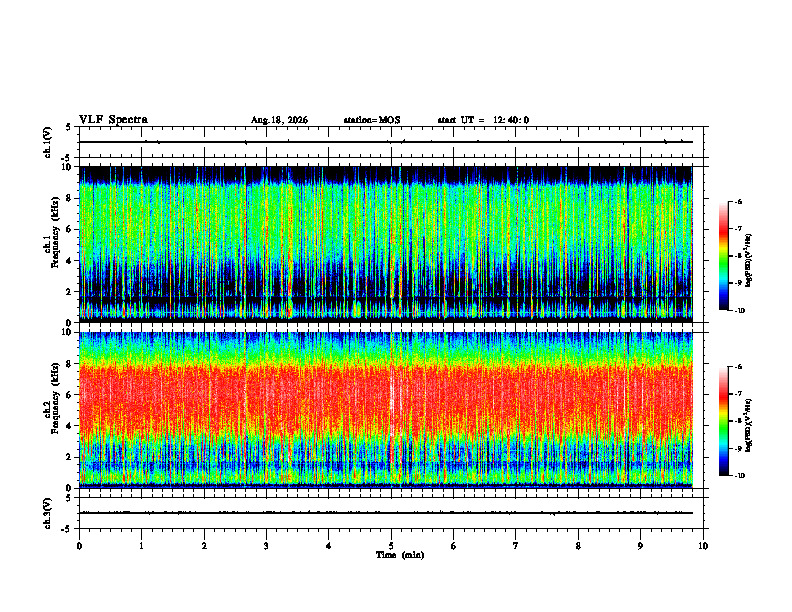Click the time axis tick label "1"
The height and width of the screenshot is (612, 792).
click(x=141, y=546)
